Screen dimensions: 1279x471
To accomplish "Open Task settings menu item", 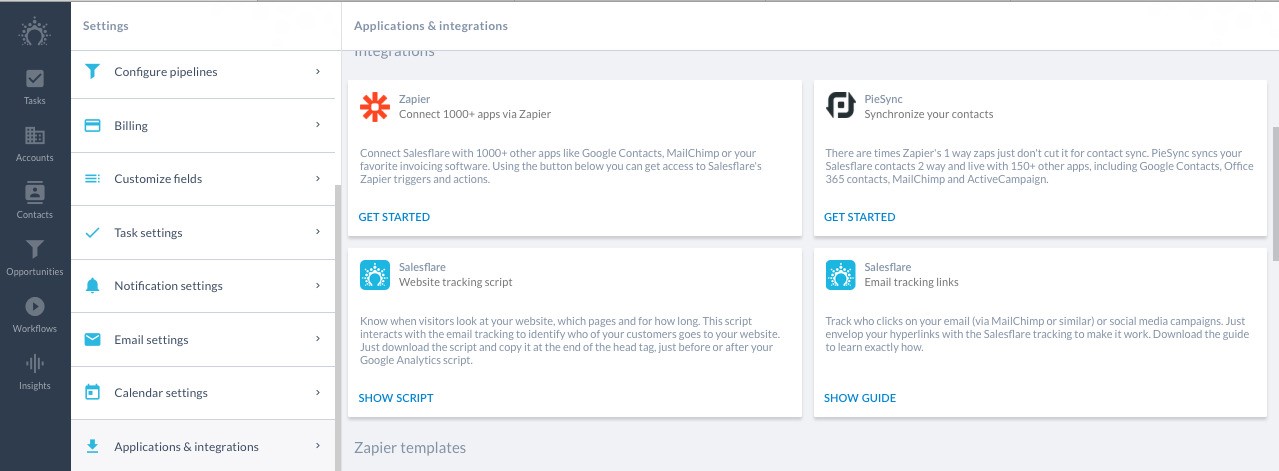I will (x=203, y=233).
